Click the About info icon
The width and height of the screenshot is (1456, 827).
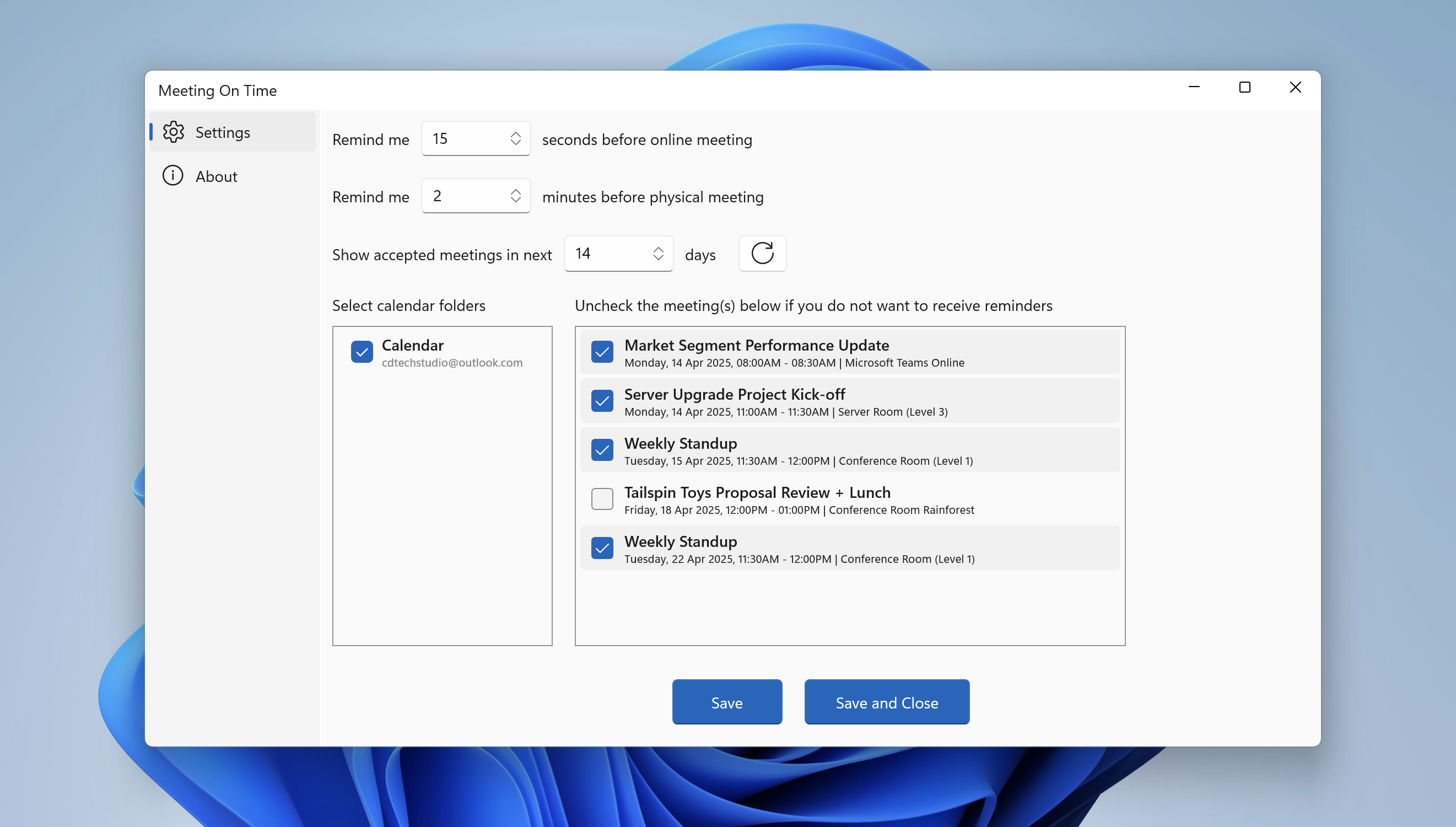point(172,175)
